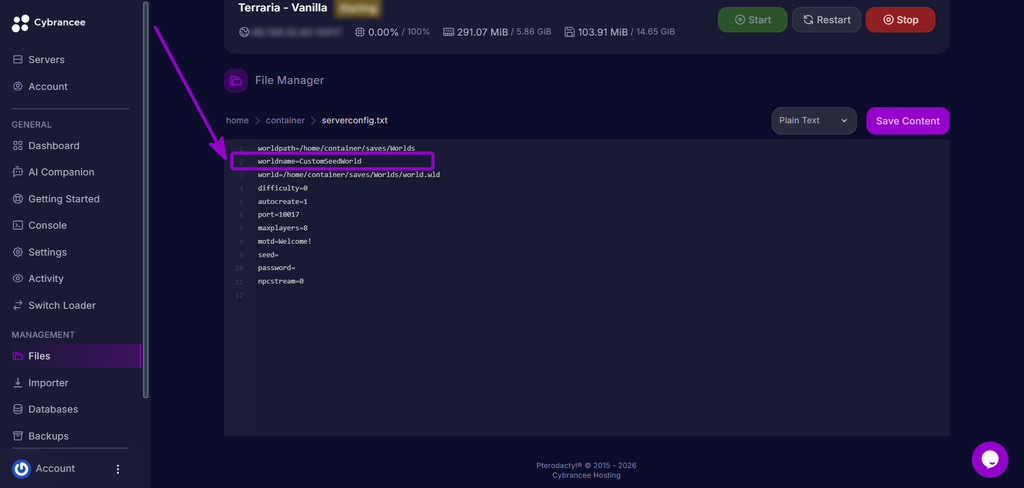The width and height of the screenshot is (1024, 488).
Task: Click the Settings gear icon
Action: point(18,252)
